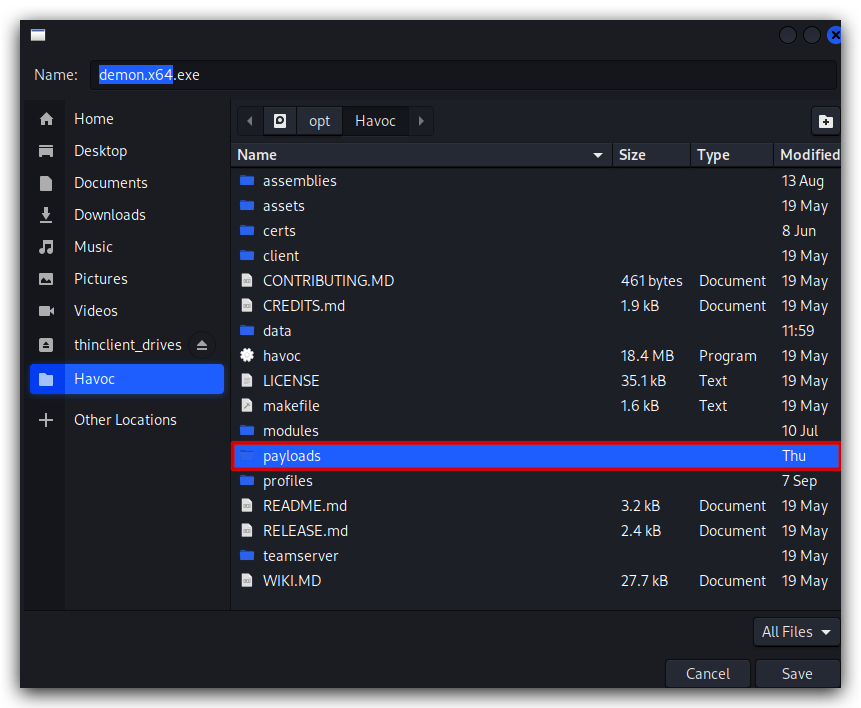861x708 pixels.
Task: Click the 27.7 kB size value
Action: (644, 581)
